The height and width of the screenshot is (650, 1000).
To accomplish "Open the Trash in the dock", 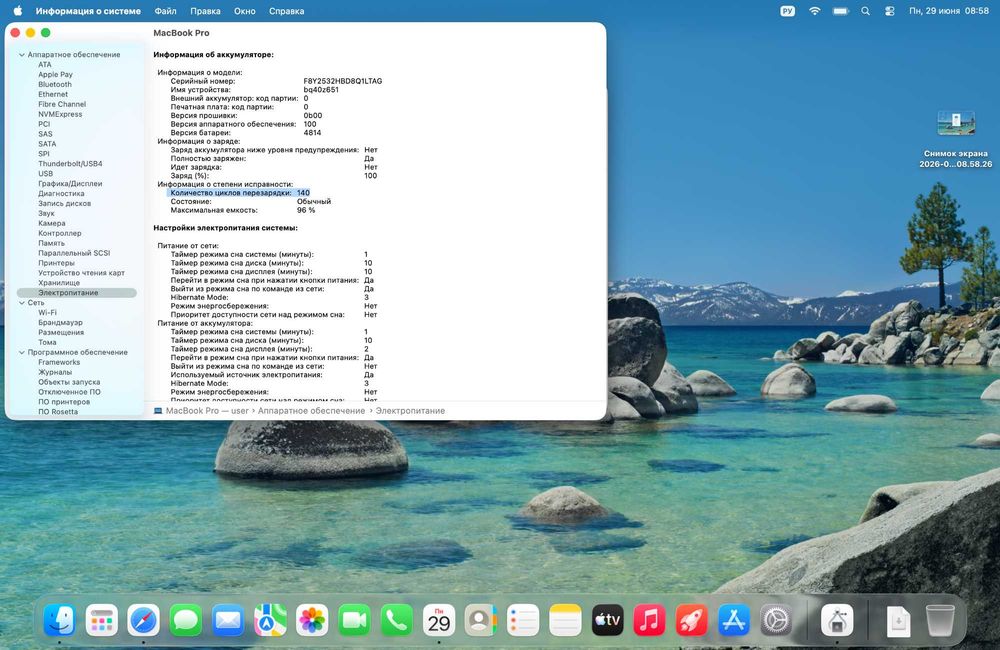I will [x=940, y=620].
